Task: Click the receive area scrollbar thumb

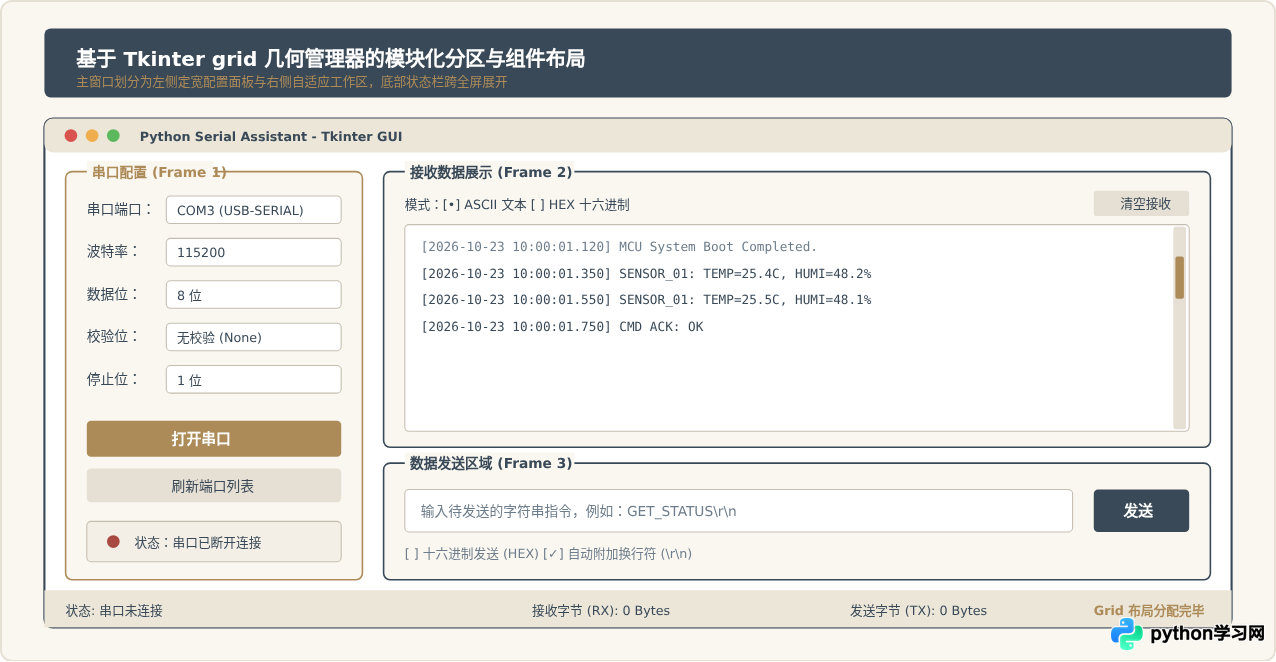Action: (x=1179, y=277)
